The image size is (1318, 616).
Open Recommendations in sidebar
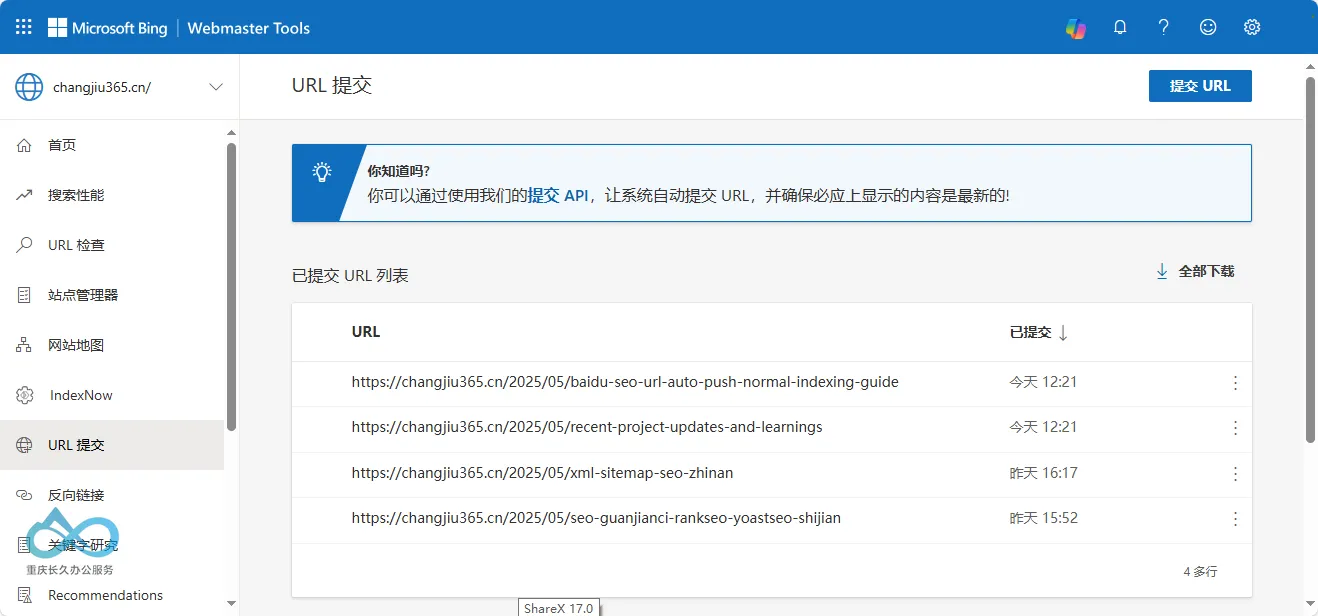point(112,595)
